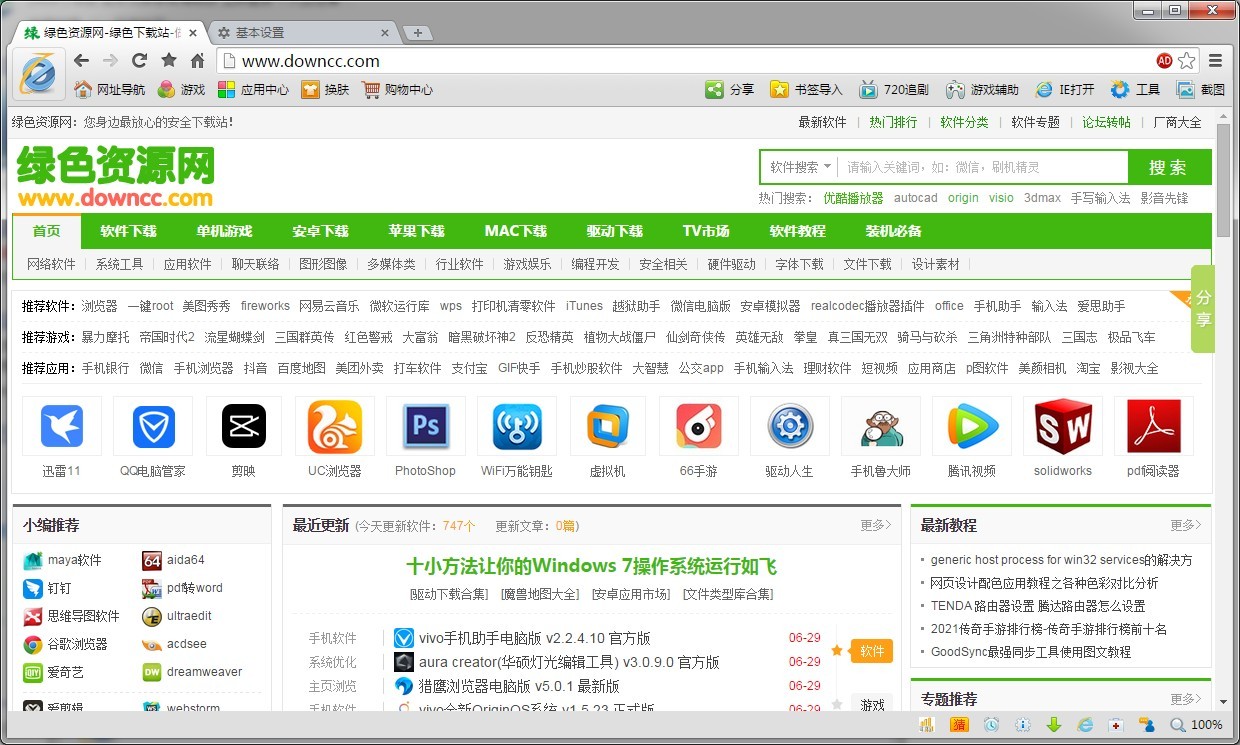Reload the page with refresh icon

point(139,60)
